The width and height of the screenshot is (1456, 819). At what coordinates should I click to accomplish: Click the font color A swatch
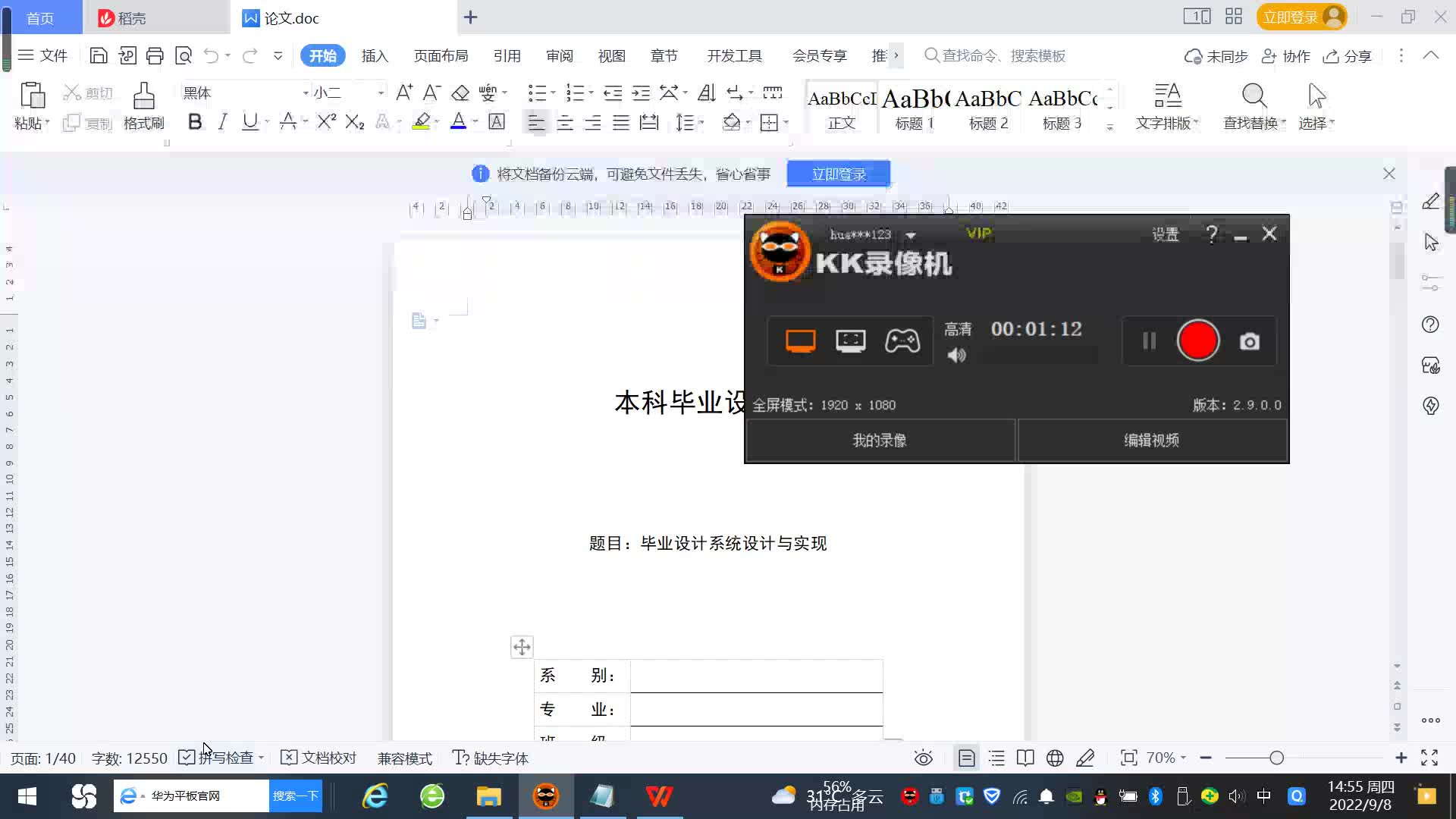[x=458, y=122]
